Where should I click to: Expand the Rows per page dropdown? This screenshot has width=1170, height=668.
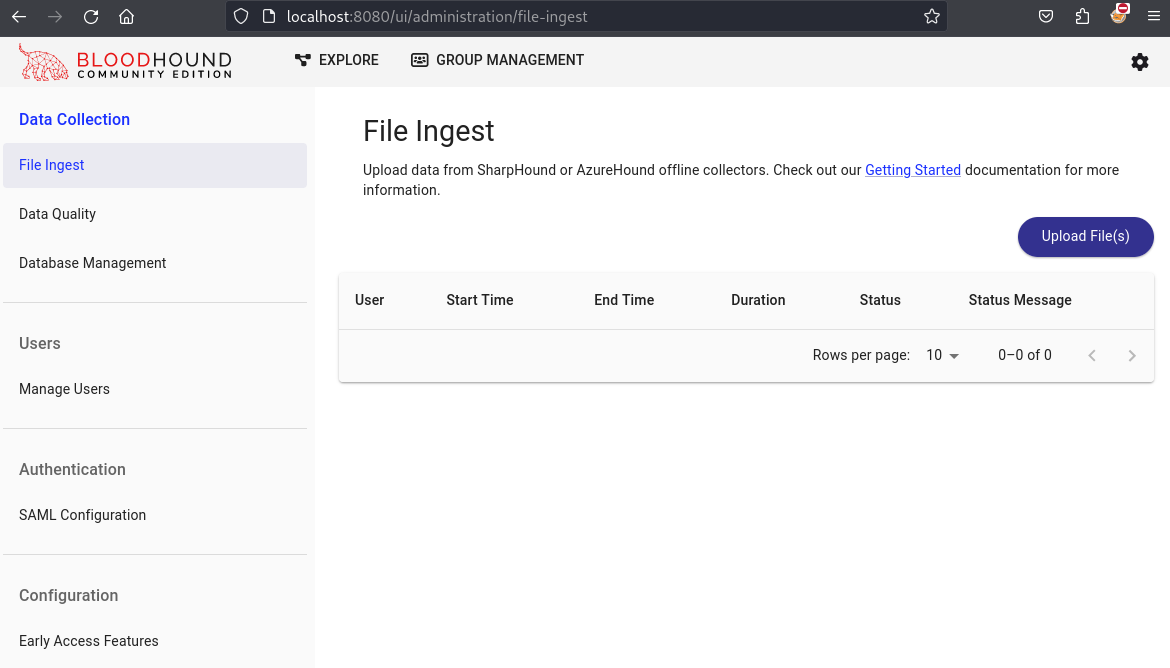tap(942, 355)
